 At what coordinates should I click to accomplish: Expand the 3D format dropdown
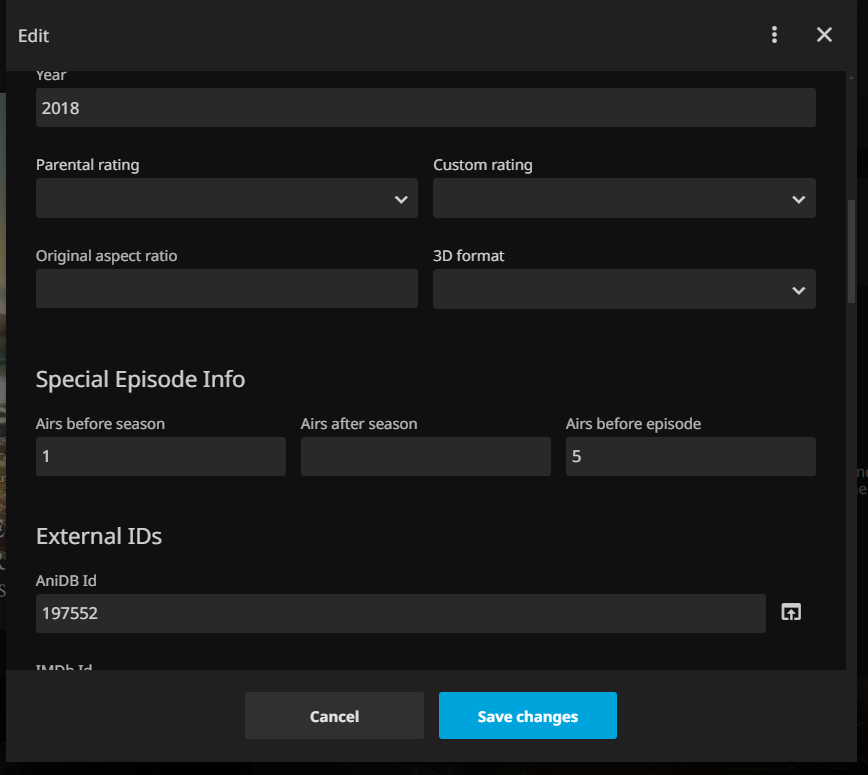(624, 289)
